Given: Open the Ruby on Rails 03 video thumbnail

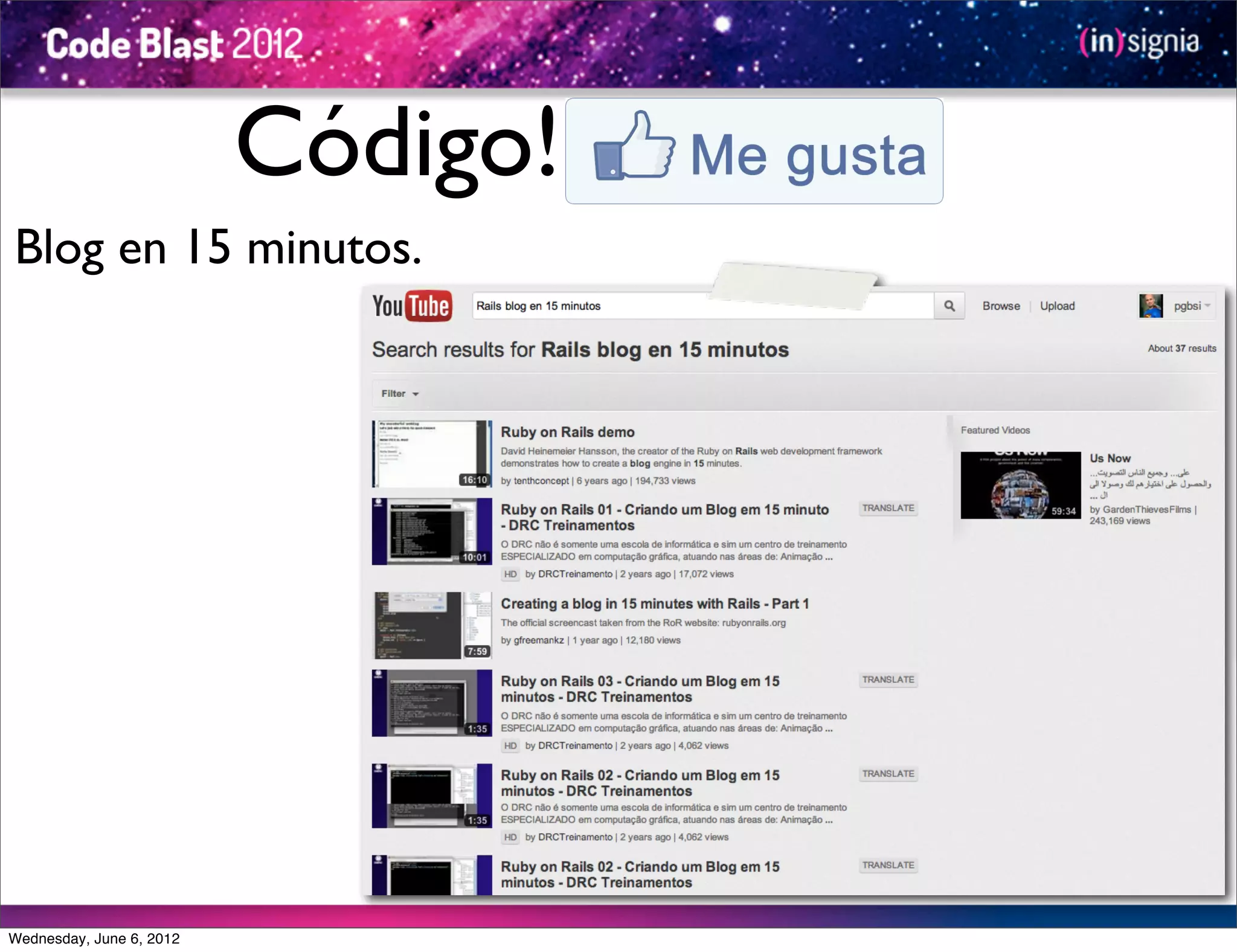Looking at the screenshot, I should pyautogui.click(x=432, y=703).
